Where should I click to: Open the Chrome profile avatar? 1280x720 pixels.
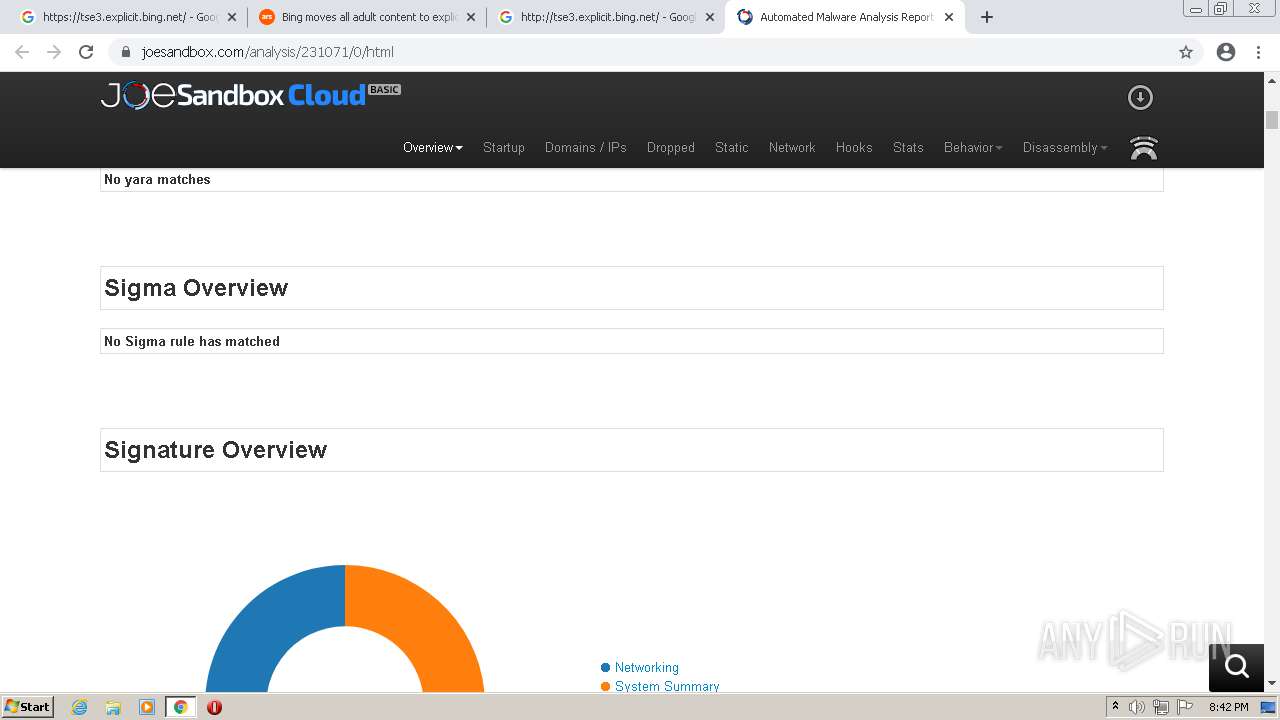pyautogui.click(x=1226, y=52)
